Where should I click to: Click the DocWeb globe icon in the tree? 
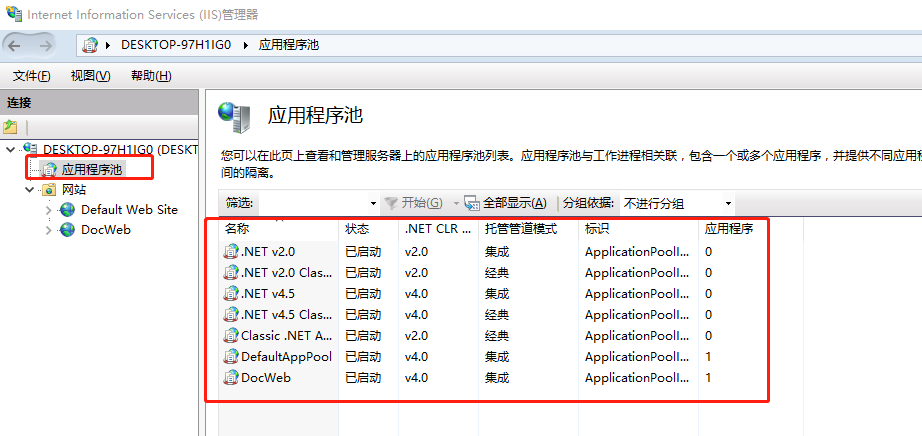pyautogui.click(x=68, y=229)
